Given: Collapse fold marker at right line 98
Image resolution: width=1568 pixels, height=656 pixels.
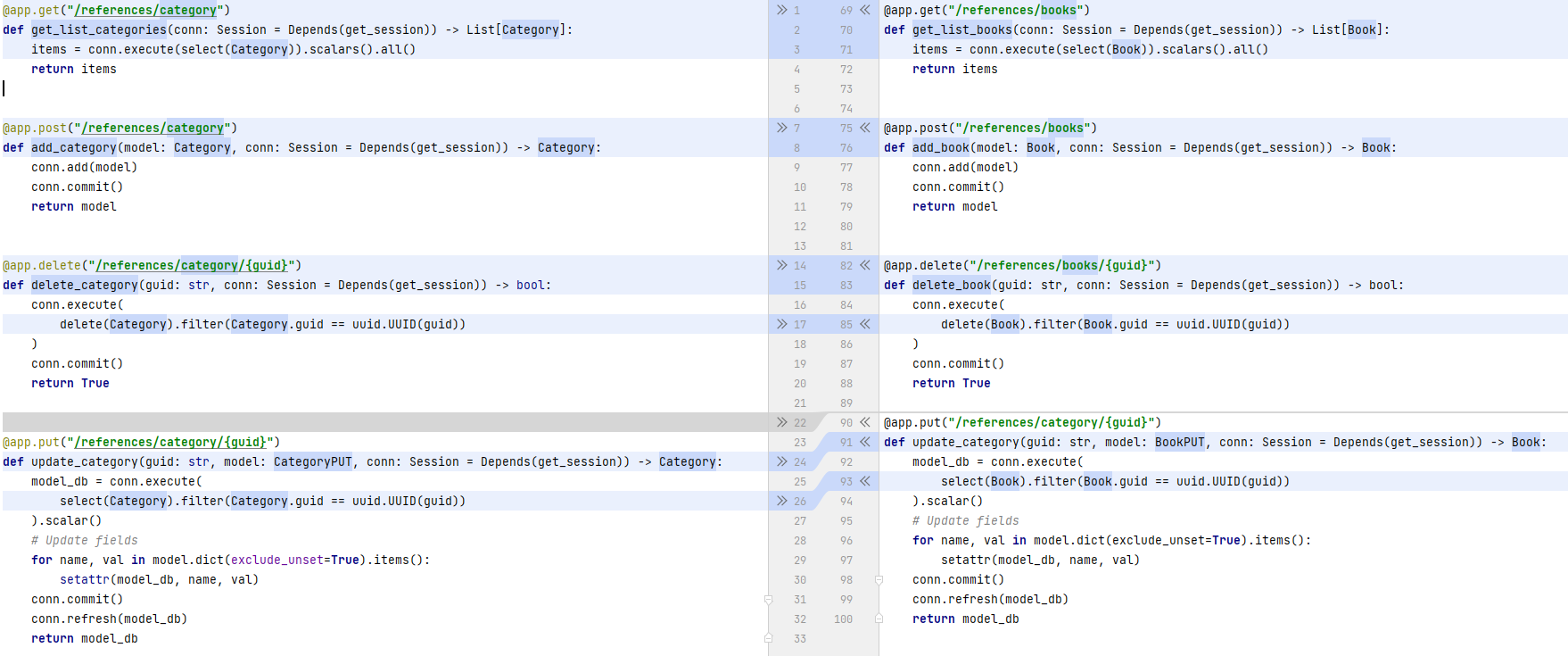Looking at the screenshot, I should click(879, 579).
